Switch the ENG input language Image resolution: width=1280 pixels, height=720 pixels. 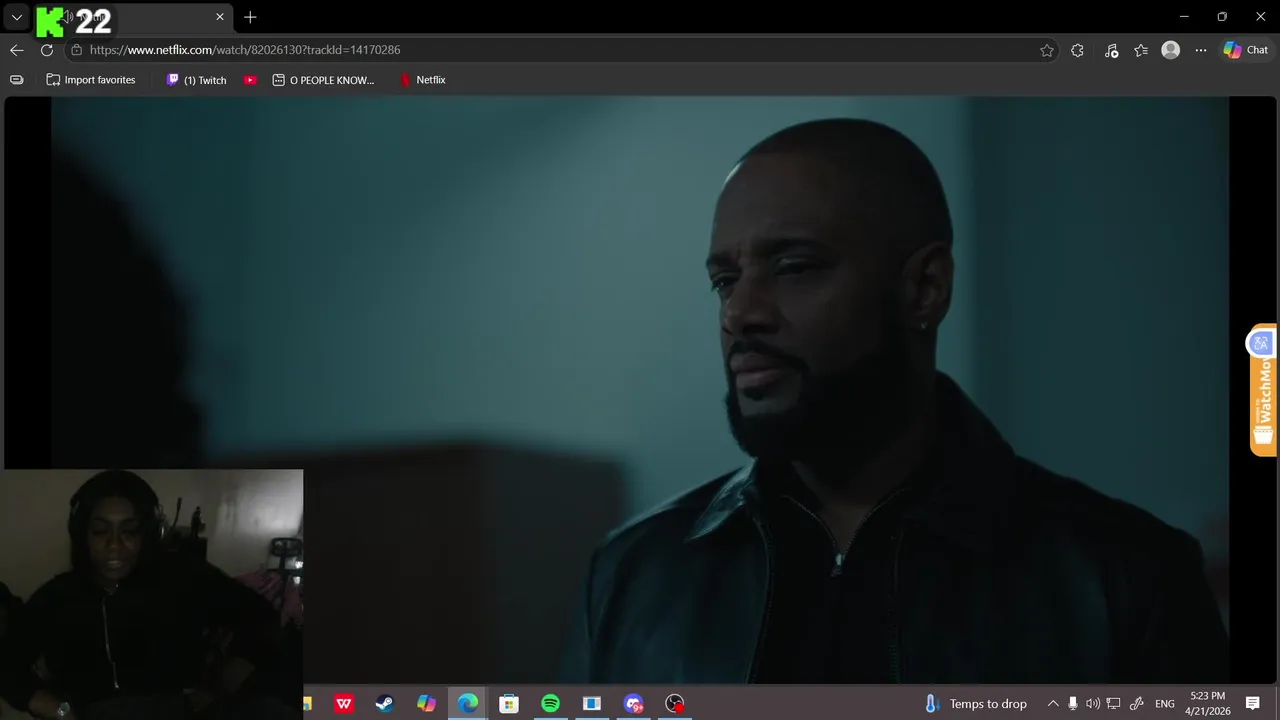click(1165, 704)
